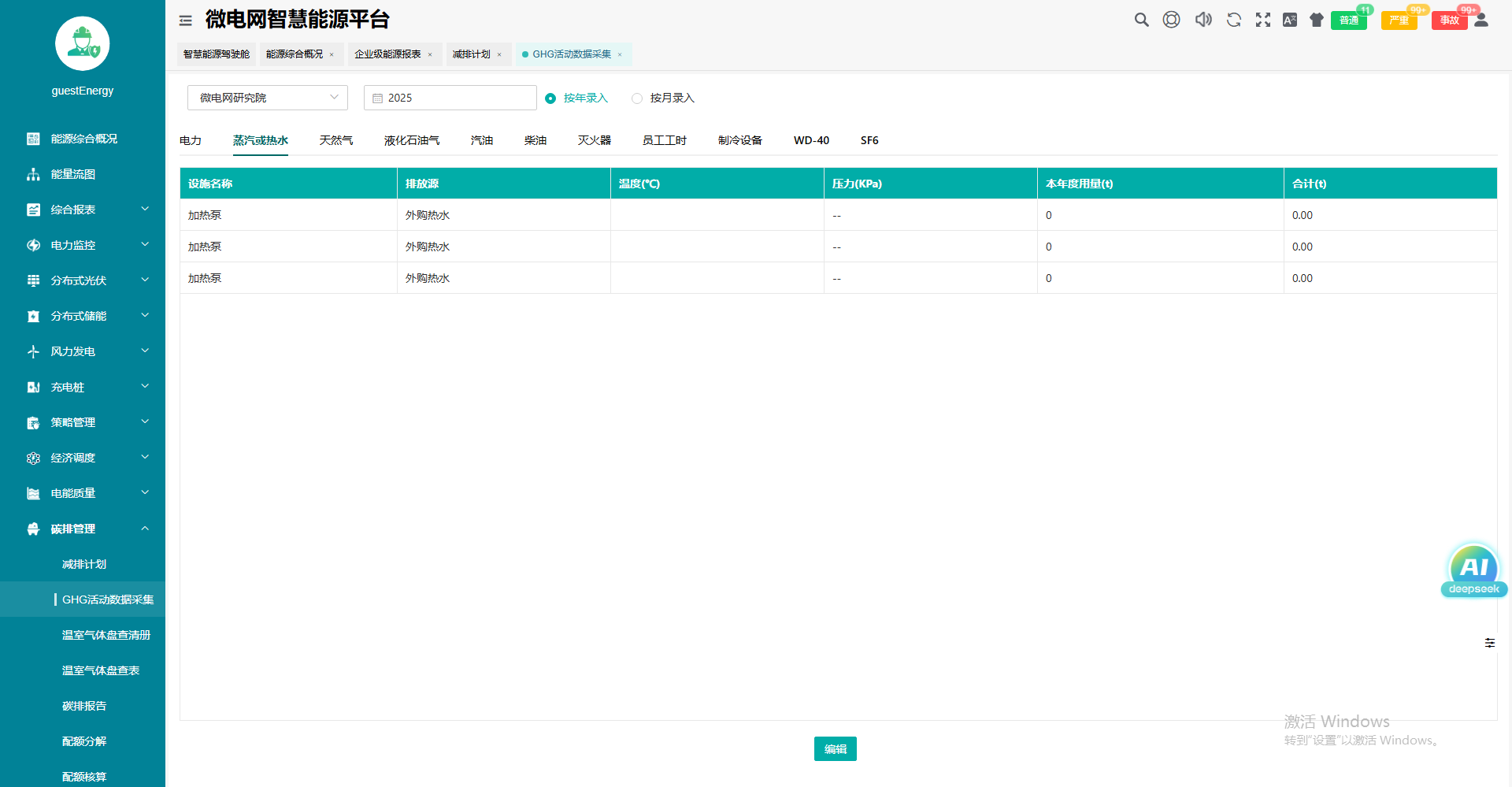This screenshot has height=787, width=1512.
Task: Click the 编辑 button
Action: click(x=835, y=748)
